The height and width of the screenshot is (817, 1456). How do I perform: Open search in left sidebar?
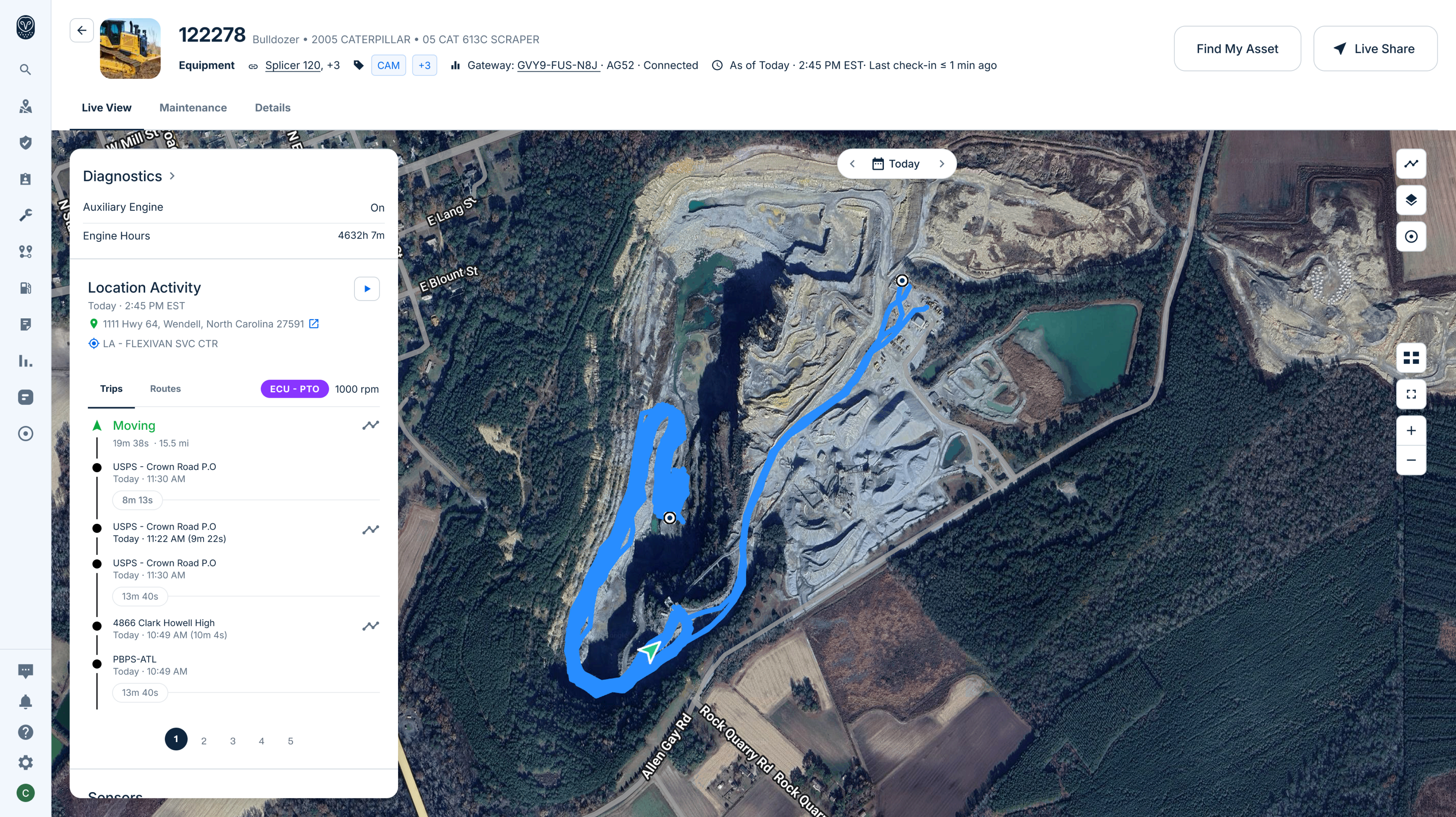coord(26,69)
